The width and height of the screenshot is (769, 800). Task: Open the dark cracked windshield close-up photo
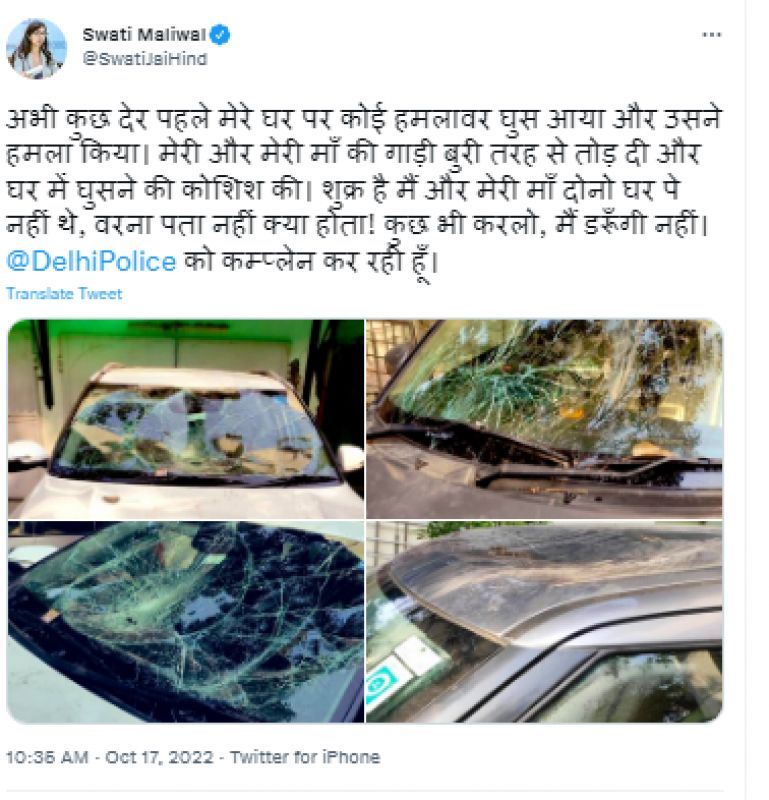pos(186,622)
